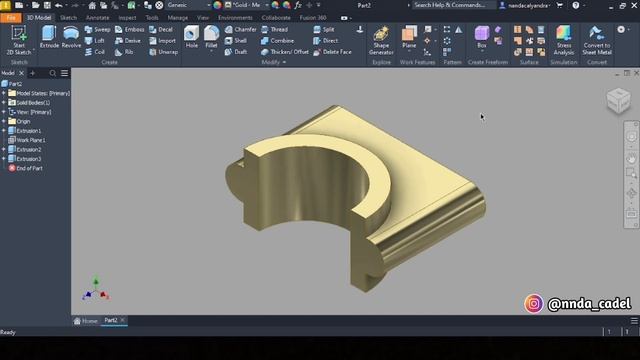The width and height of the screenshot is (640, 360).
Task: Select Thicken/Offset tool
Action: pos(284,52)
